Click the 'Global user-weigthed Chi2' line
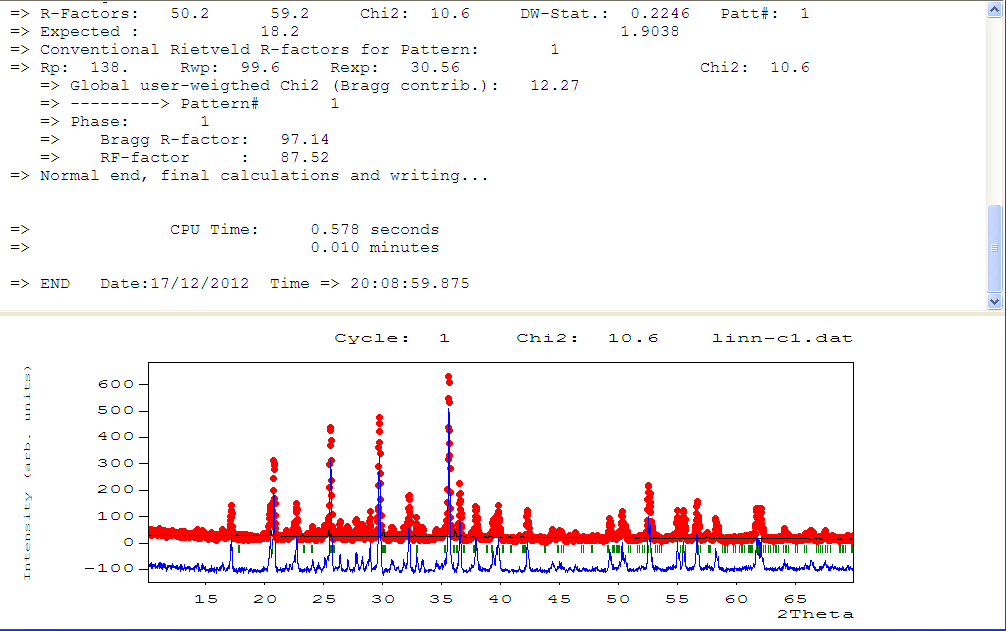This screenshot has width=1006, height=631. pos(310,86)
